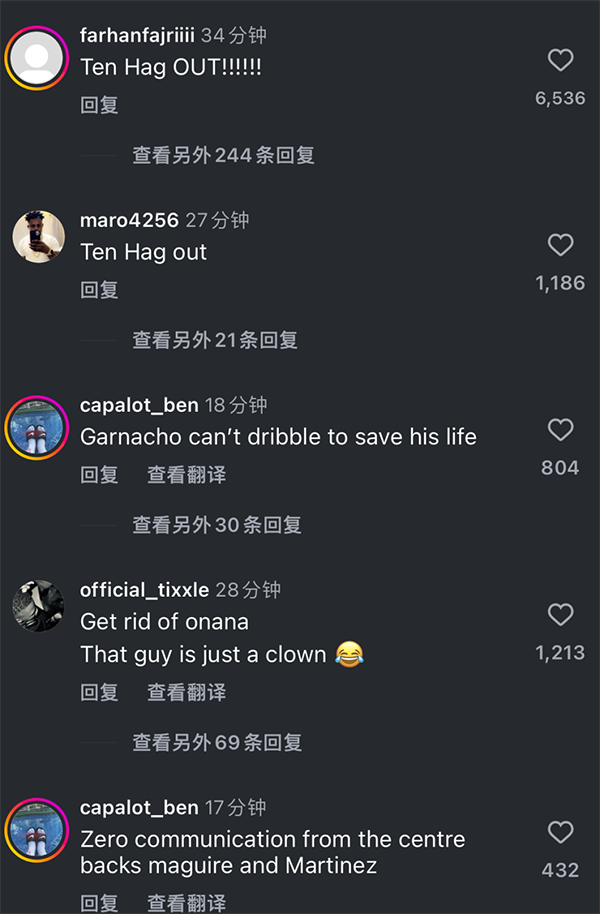Image resolution: width=600 pixels, height=914 pixels.
Task: Translate the "Zero communication" comment
Action: (187, 902)
